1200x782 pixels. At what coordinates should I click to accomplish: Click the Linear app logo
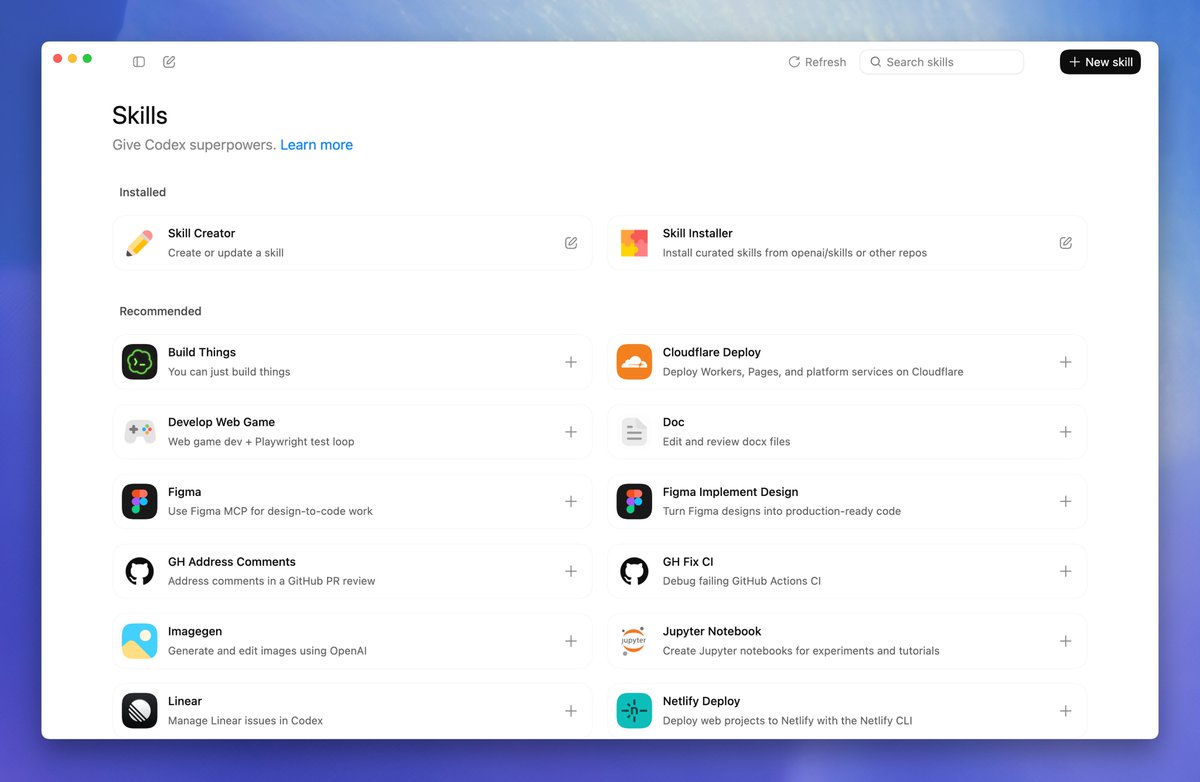(x=140, y=711)
